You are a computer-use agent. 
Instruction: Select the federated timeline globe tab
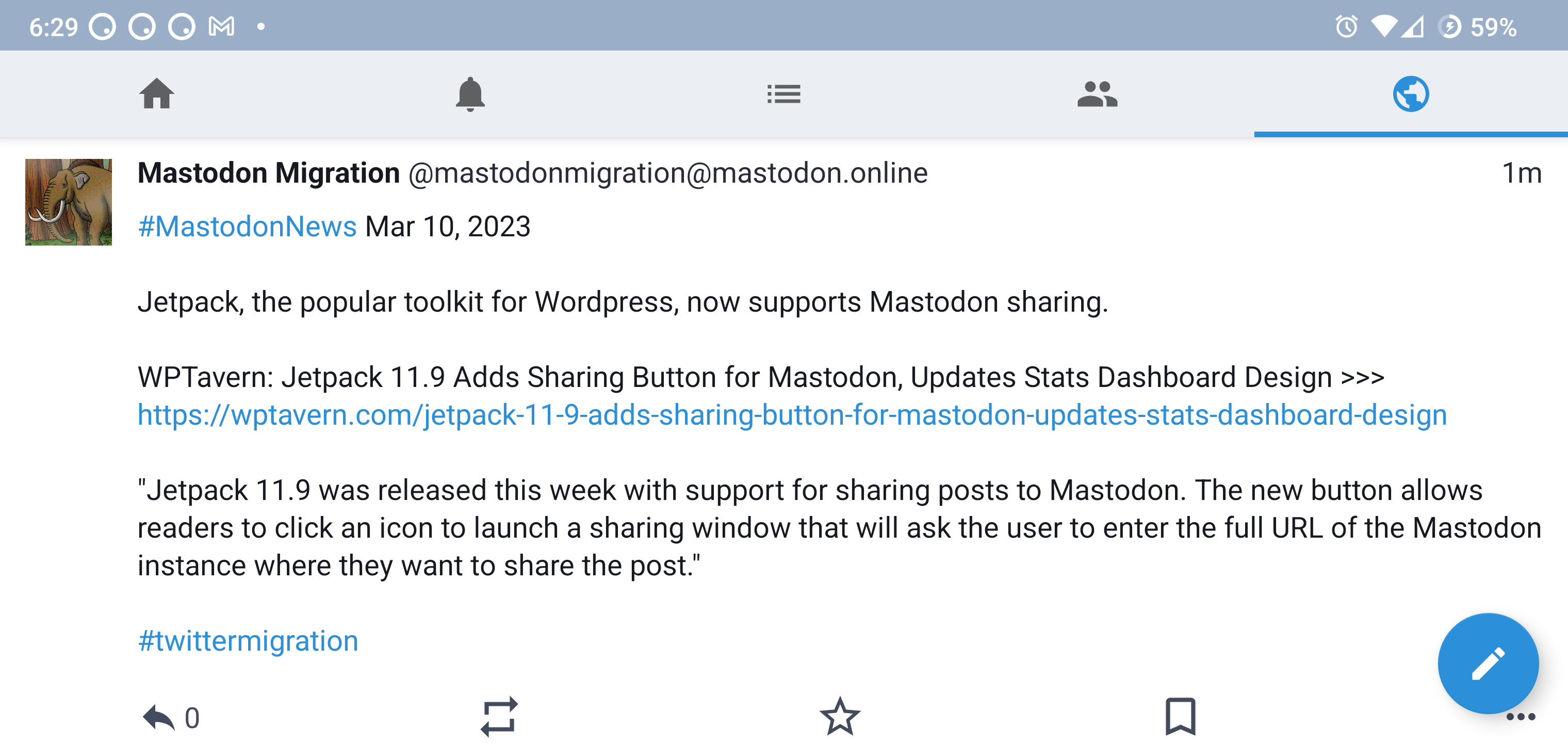point(1411,93)
